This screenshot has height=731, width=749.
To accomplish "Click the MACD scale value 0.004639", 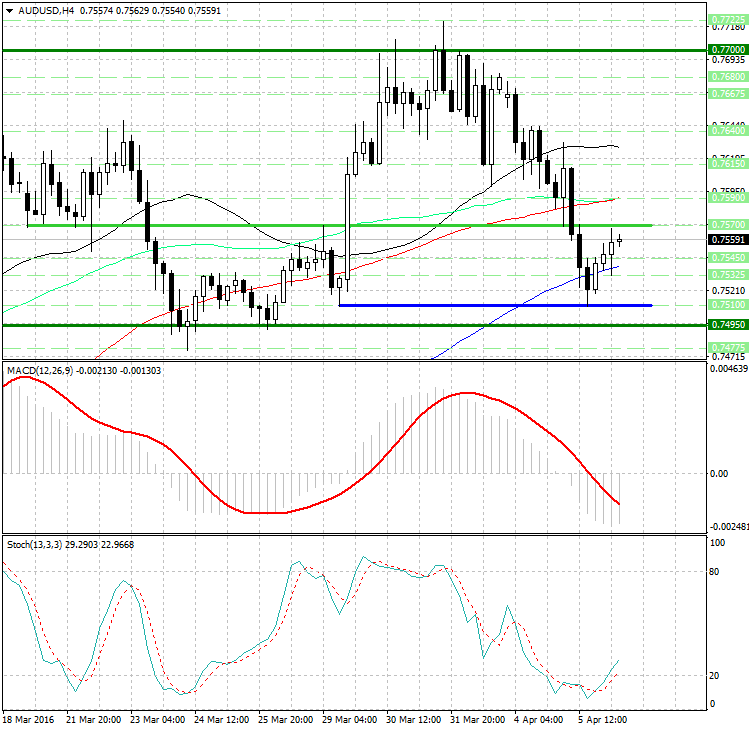I will pyautogui.click(x=726, y=371).
